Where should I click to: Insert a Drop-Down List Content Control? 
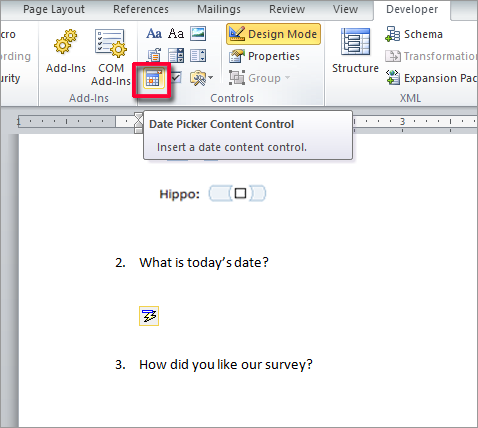pyautogui.click(x=198, y=56)
